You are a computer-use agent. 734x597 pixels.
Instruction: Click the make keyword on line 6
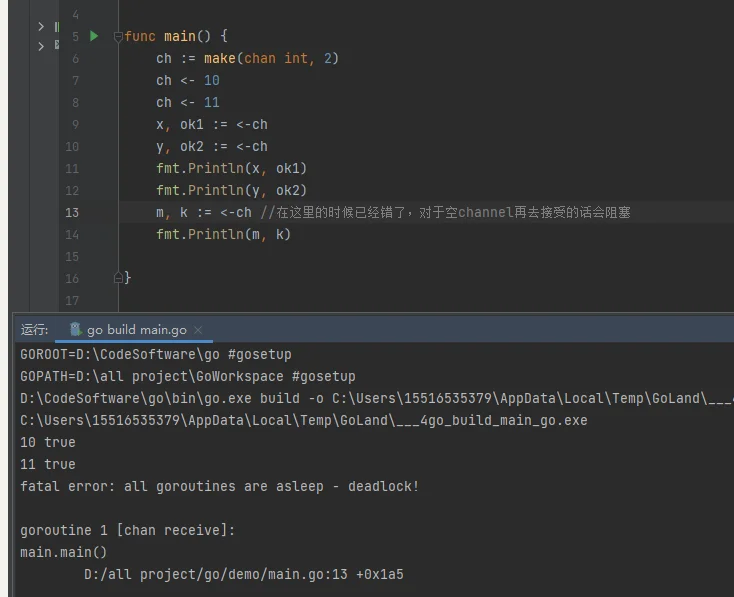coord(219,58)
